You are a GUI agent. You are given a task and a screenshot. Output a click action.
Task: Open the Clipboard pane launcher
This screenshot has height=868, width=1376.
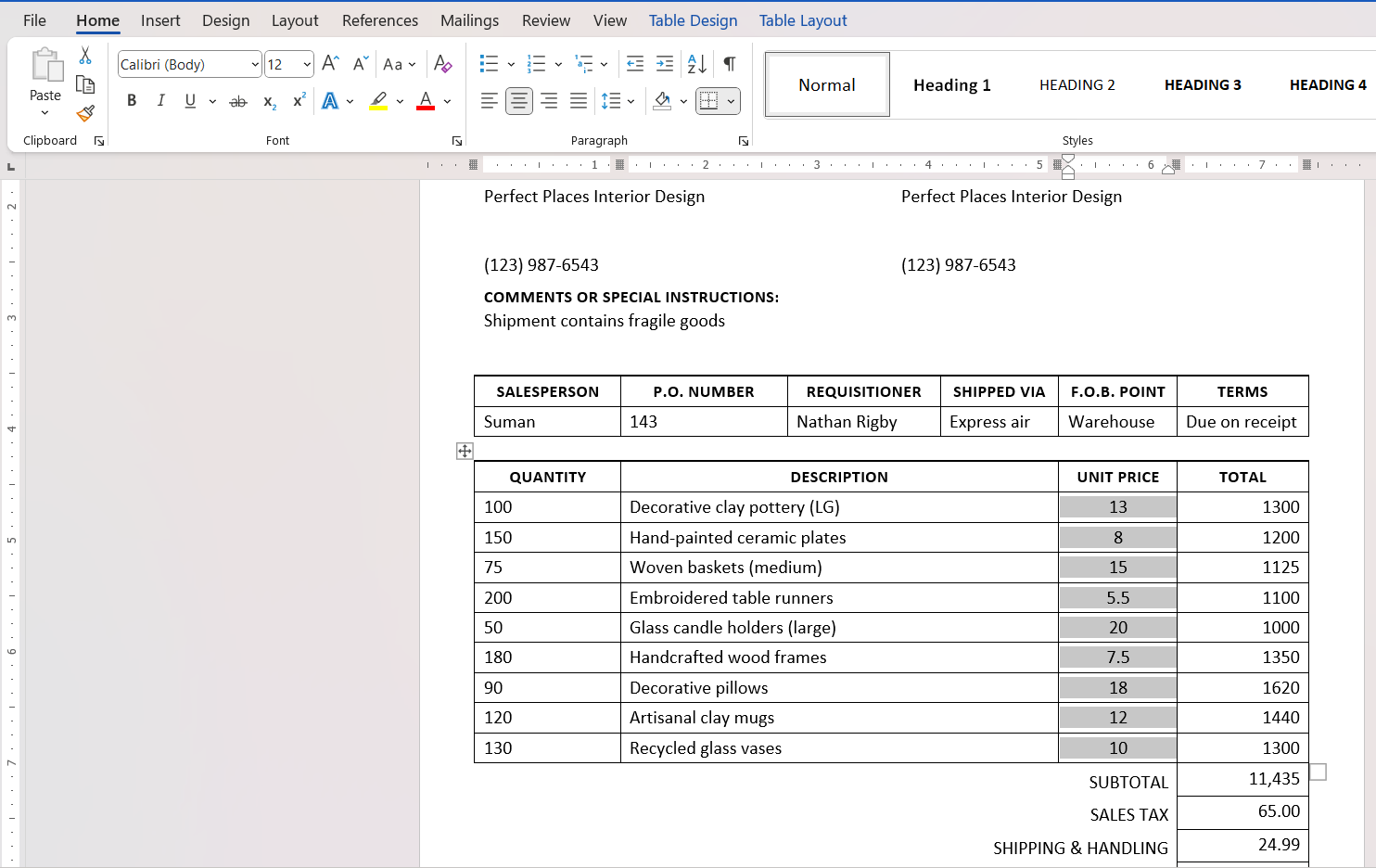click(99, 141)
